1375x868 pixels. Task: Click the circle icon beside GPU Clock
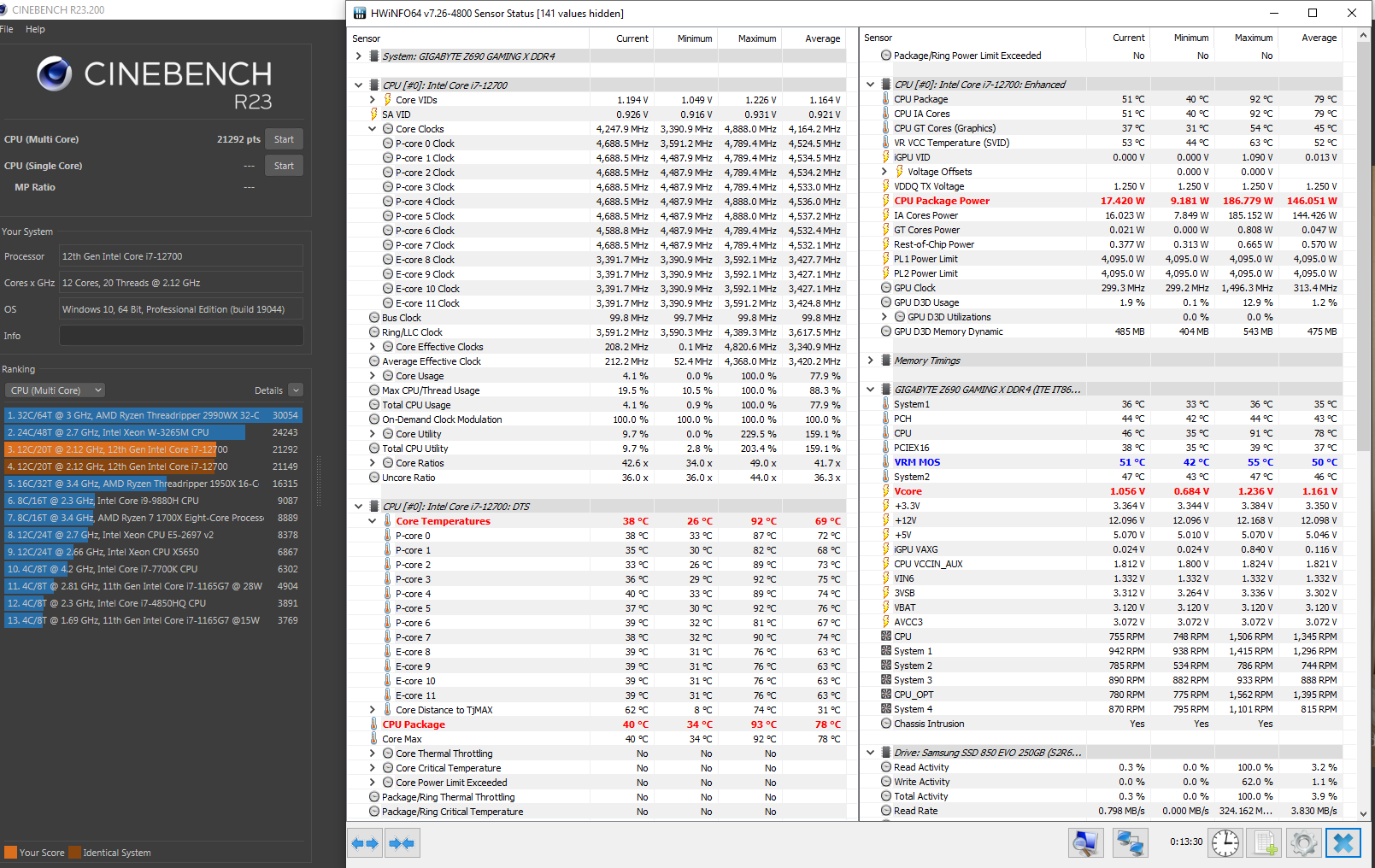point(886,288)
